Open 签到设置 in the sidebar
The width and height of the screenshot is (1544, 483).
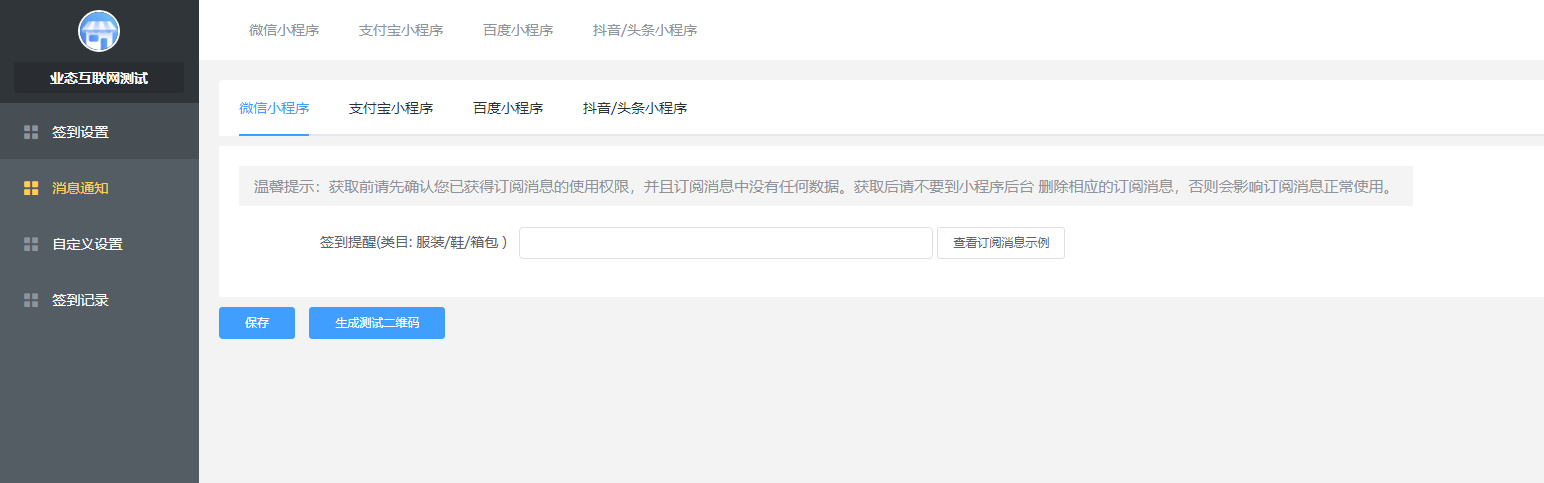pos(99,132)
